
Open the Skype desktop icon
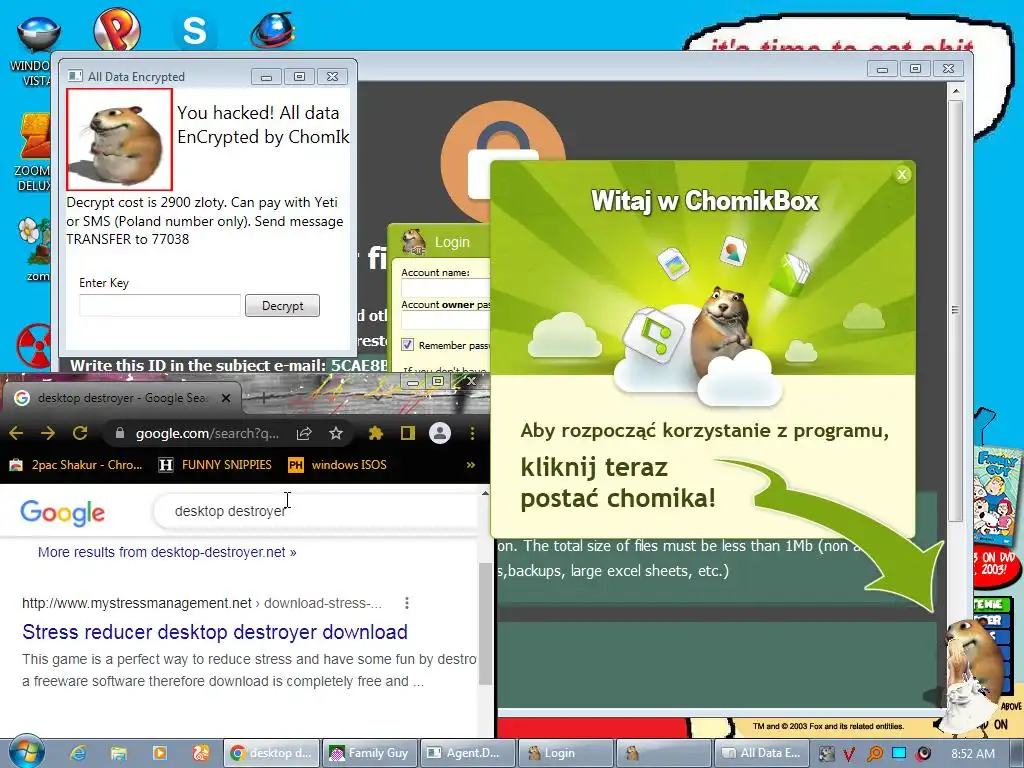194,31
